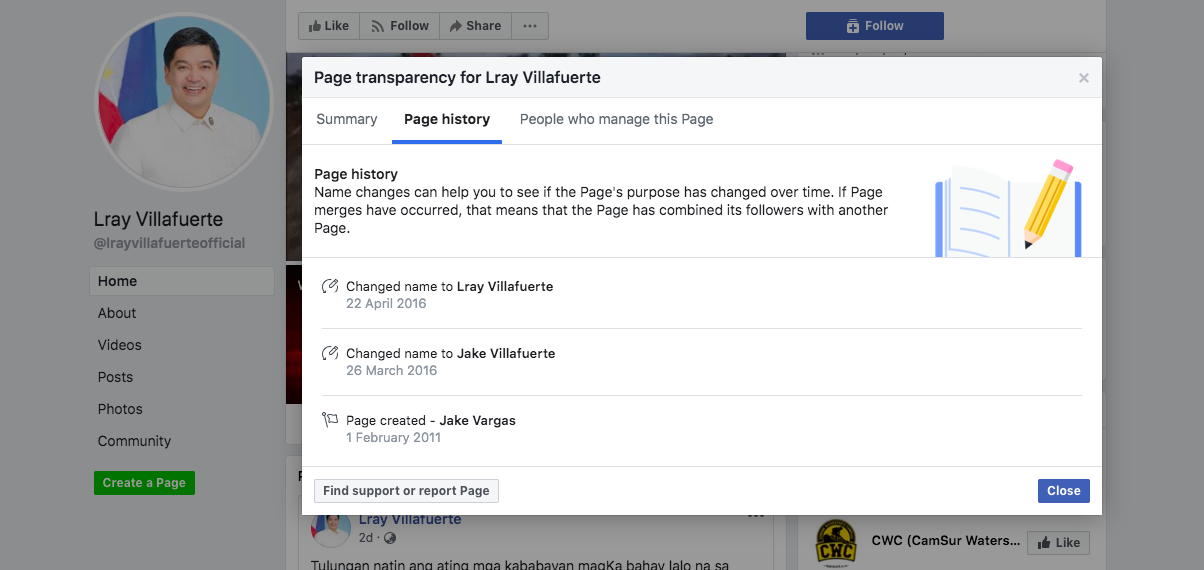Select the Page history tab
Screen dimensions: 1204x570
tap(447, 119)
